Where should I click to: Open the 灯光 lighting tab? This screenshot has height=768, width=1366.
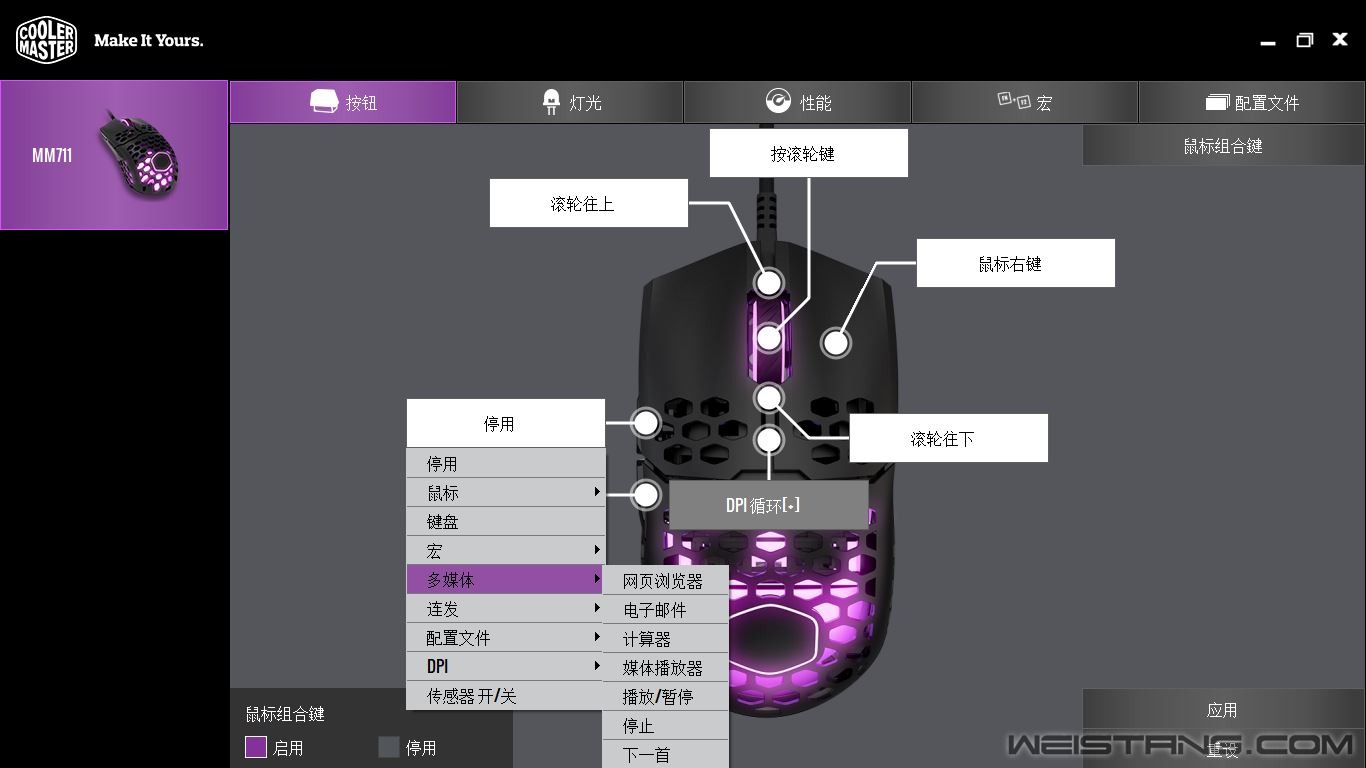(x=570, y=102)
